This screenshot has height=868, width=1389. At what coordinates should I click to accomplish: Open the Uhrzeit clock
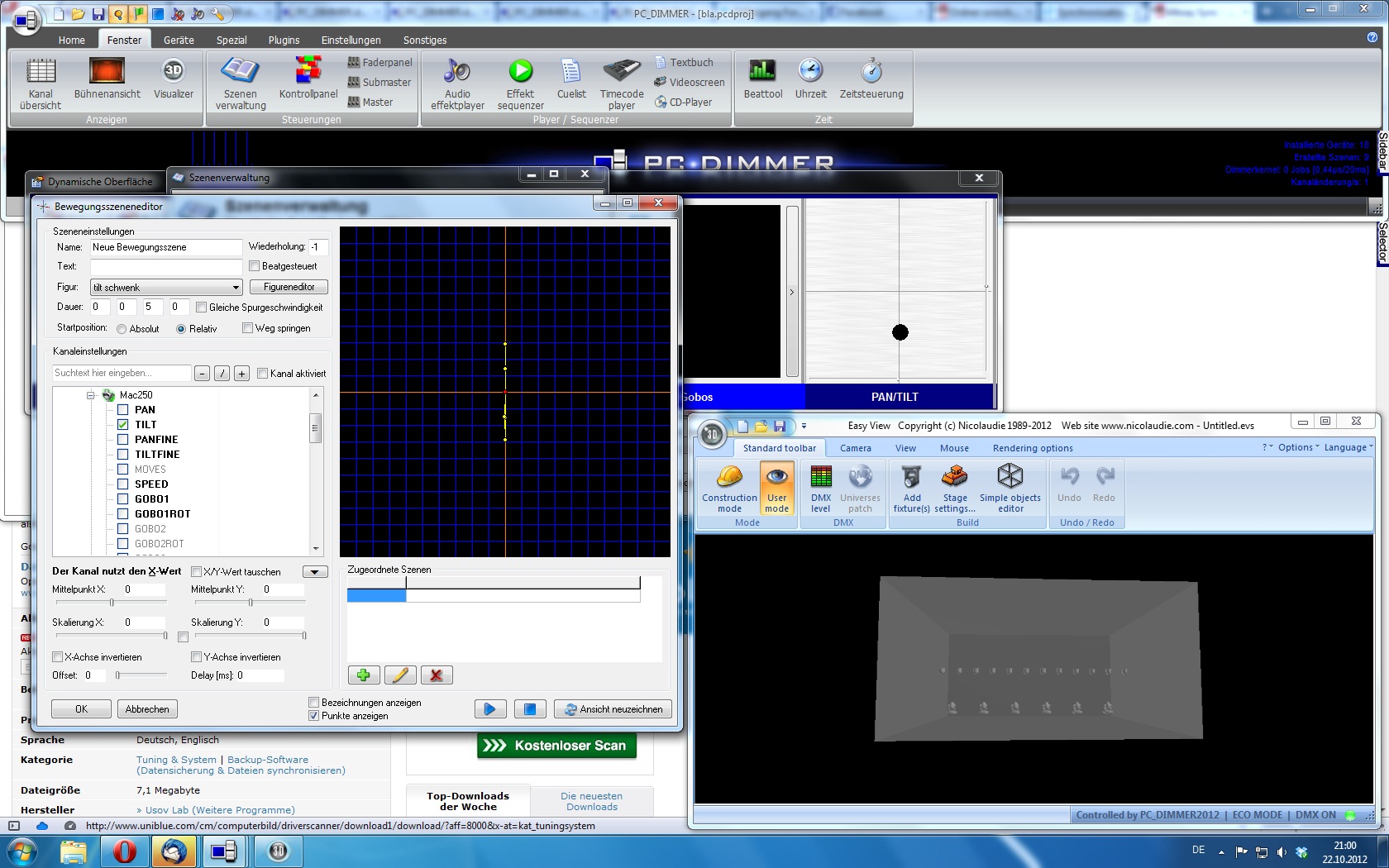pyautogui.click(x=810, y=79)
